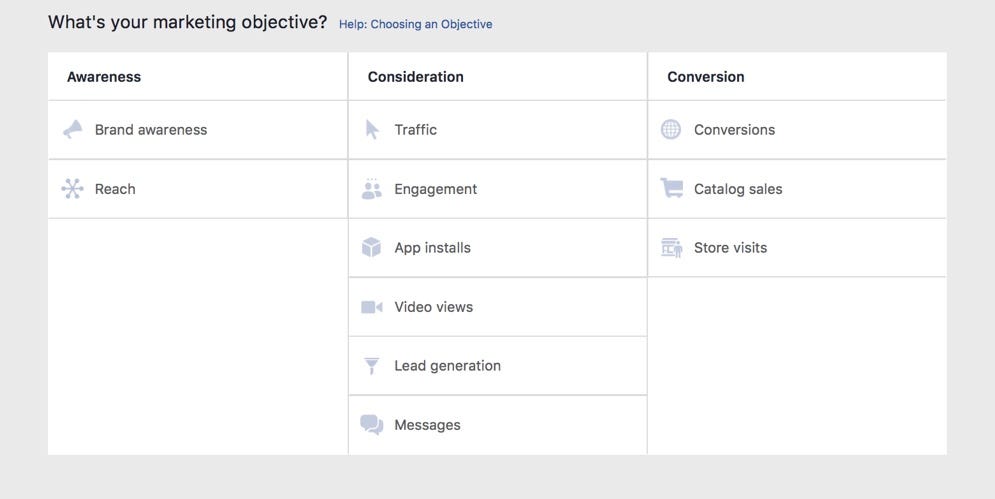Choose the Traffic objective label
Image resolution: width=995 pixels, height=499 pixels.
[415, 130]
